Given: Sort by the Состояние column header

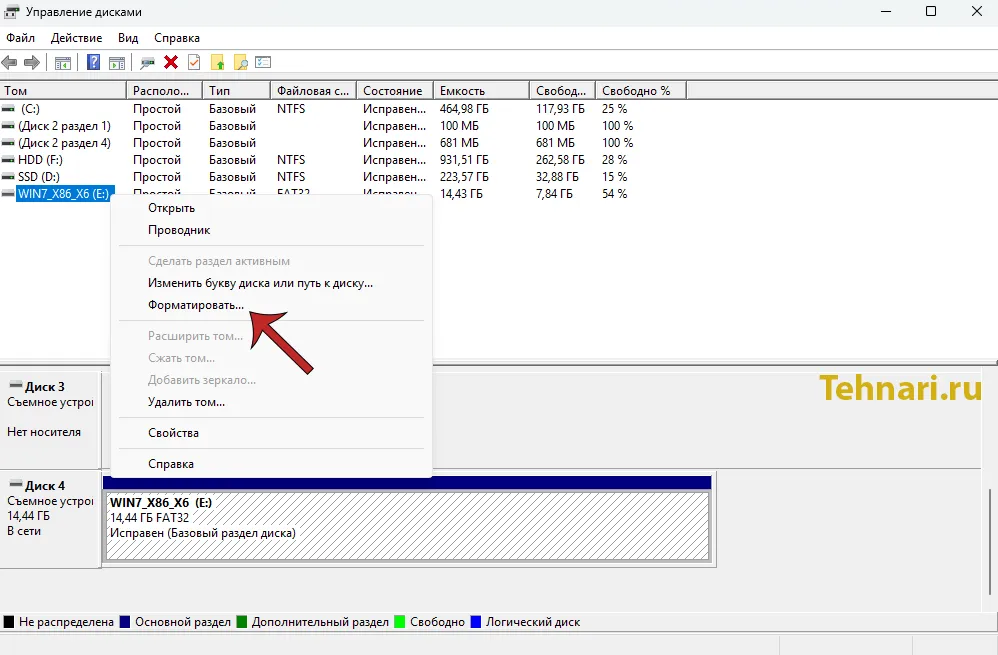Looking at the screenshot, I should [395, 91].
